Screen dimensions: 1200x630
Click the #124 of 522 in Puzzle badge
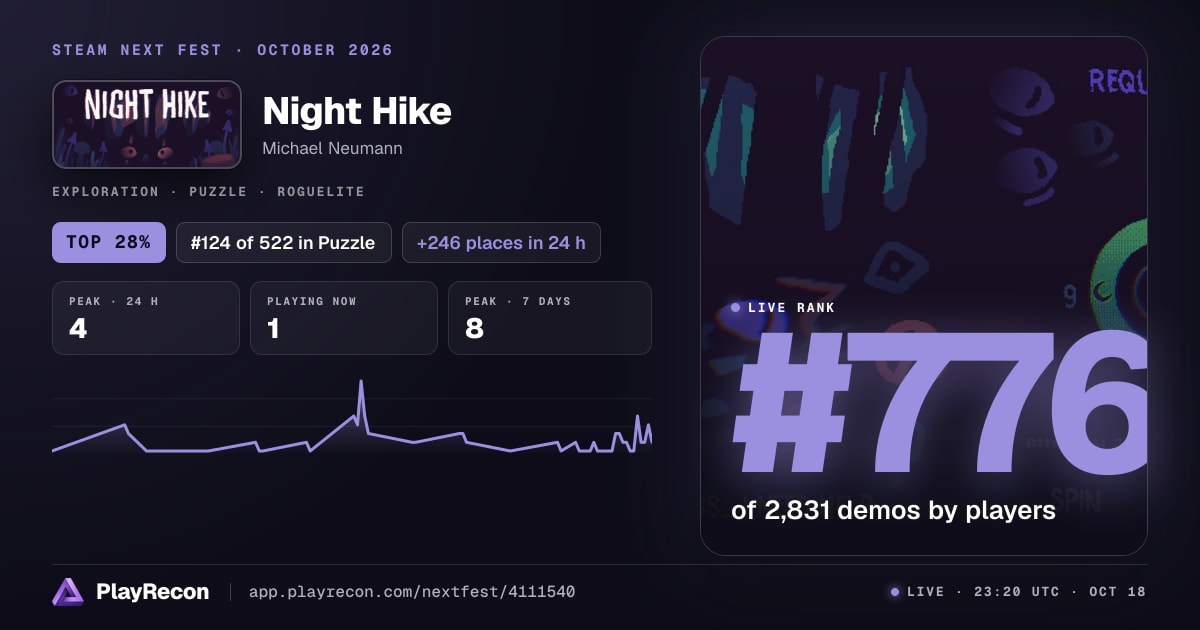click(x=283, y=242)
